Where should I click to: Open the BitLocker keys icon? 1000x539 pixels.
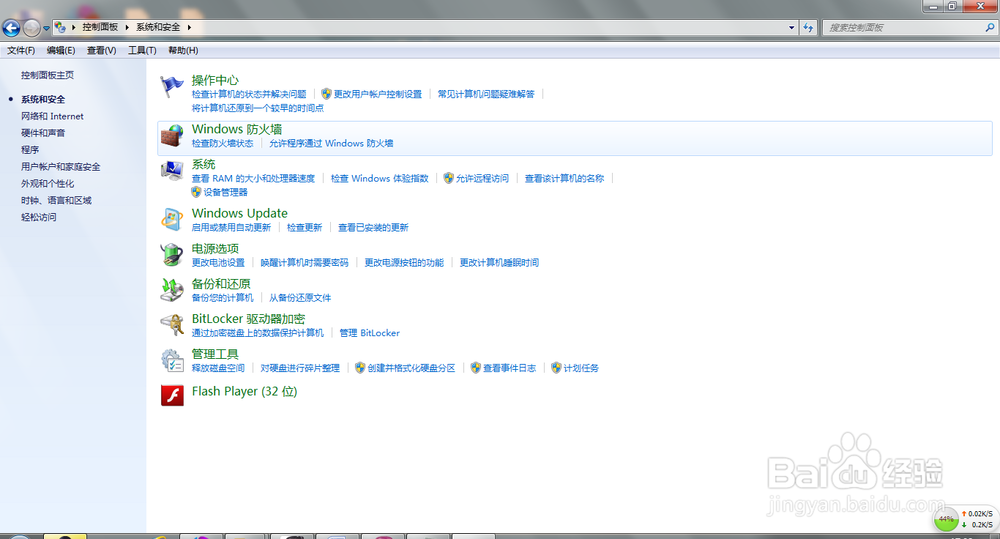click(x=172, y=325)
